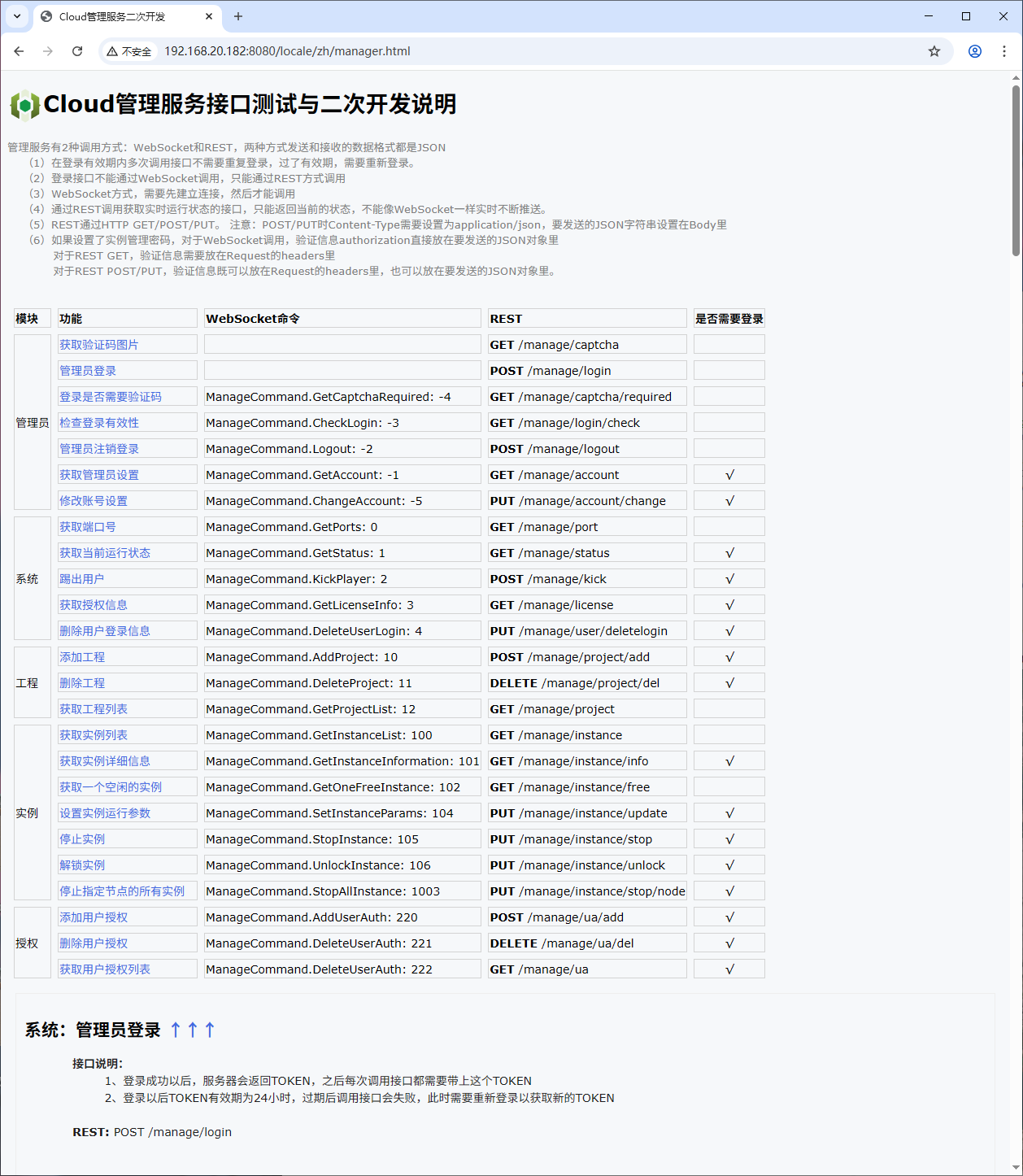Click the Cloud hexagon logo
Screen dimensions: 1023x1176
click(24, 105)
